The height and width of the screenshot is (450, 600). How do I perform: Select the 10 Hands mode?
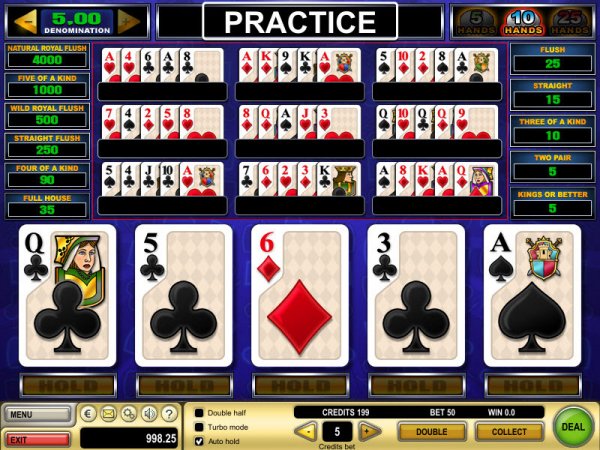click(x=523, y=22)
